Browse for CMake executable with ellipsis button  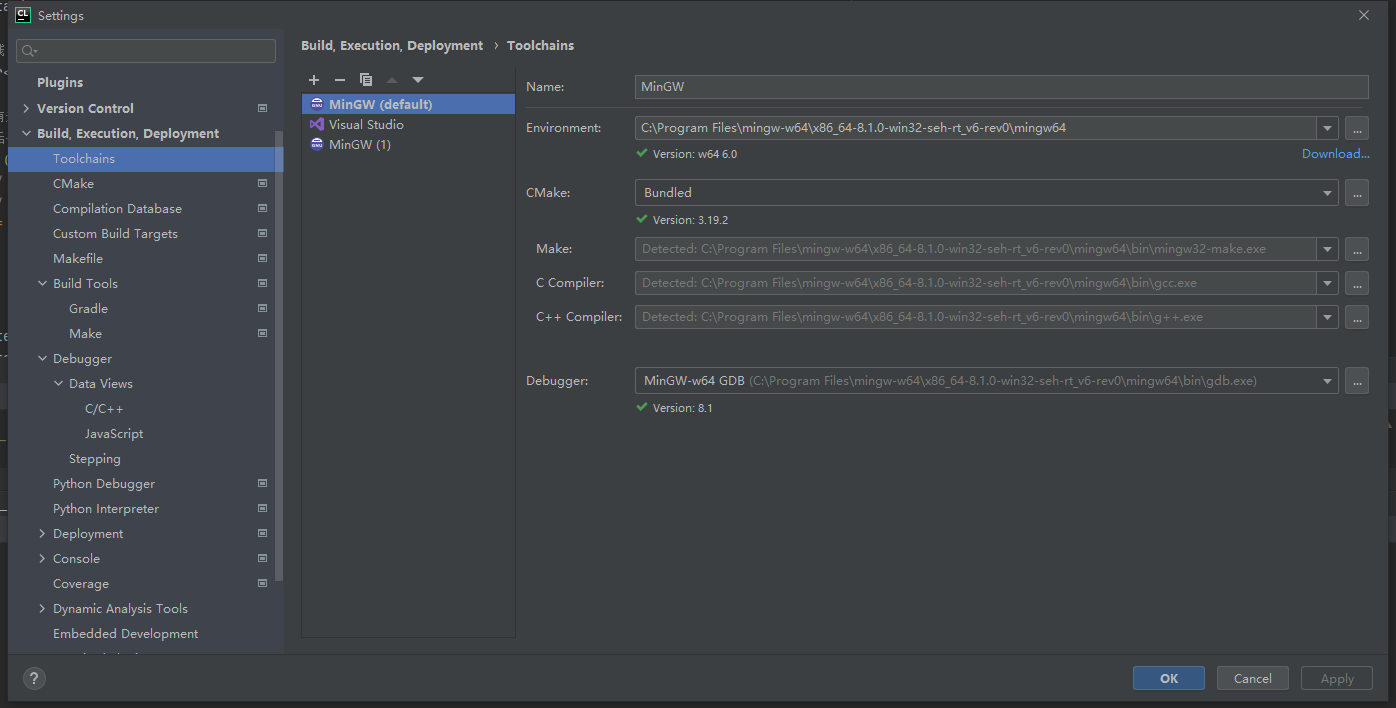[1356, 192]
